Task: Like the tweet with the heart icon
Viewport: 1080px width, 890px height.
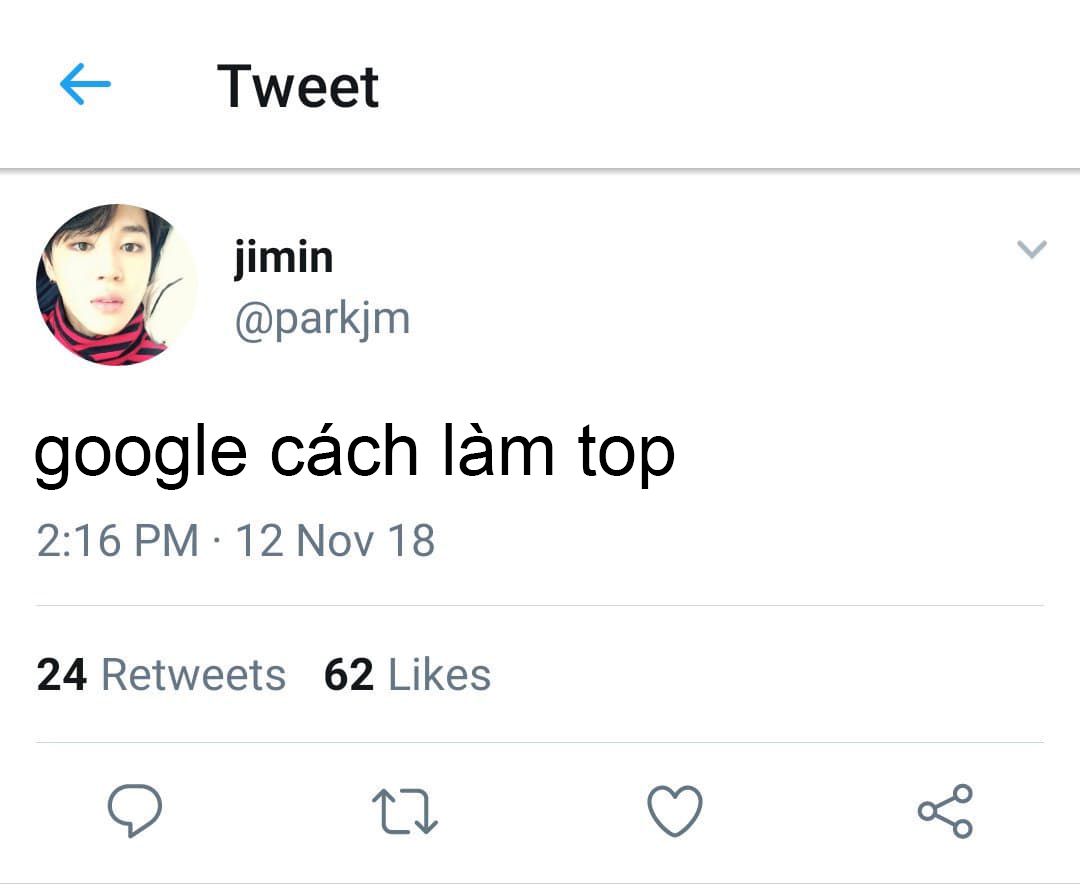Action: (675, 809)
